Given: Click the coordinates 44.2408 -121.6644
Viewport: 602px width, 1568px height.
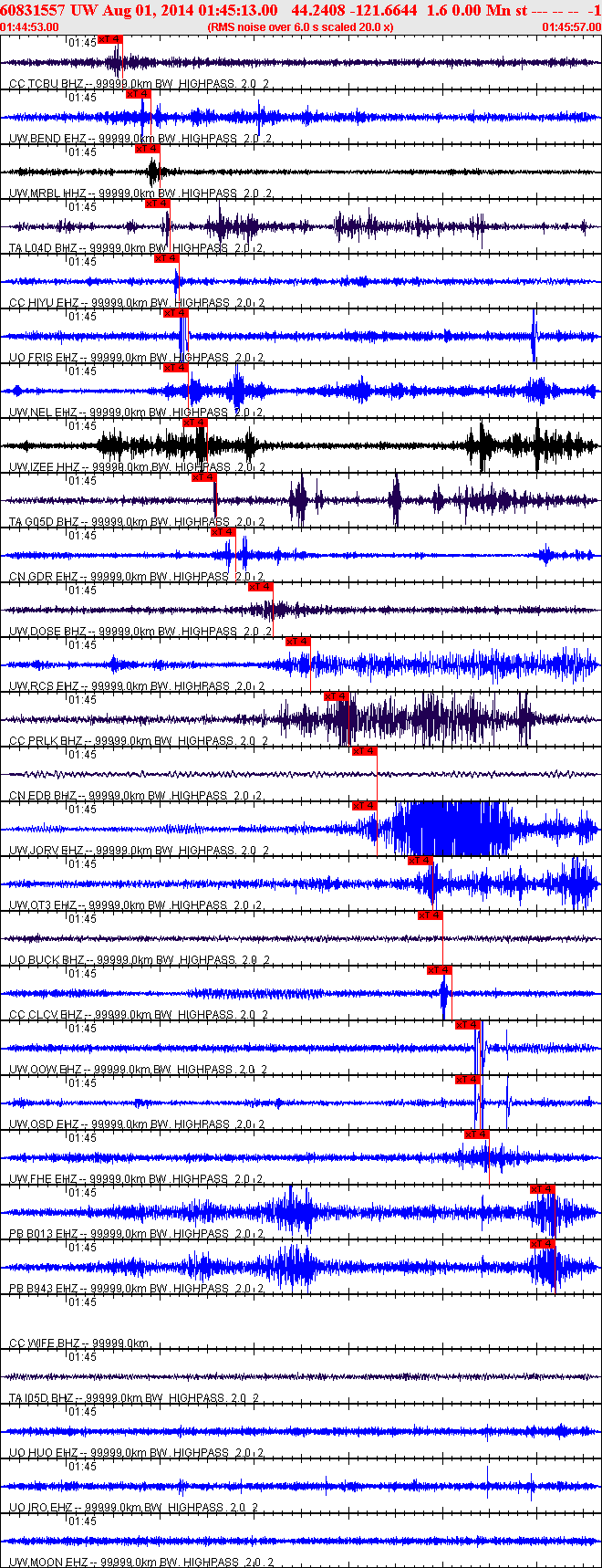Looking at the screenshot, I should (x=354, y=10).
